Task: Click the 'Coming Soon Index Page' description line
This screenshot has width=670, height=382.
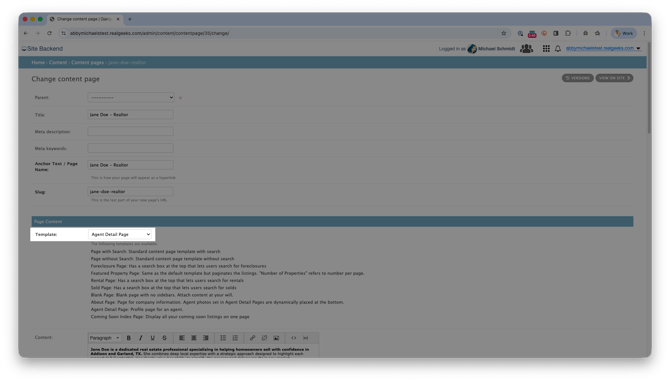Action: 170,317
